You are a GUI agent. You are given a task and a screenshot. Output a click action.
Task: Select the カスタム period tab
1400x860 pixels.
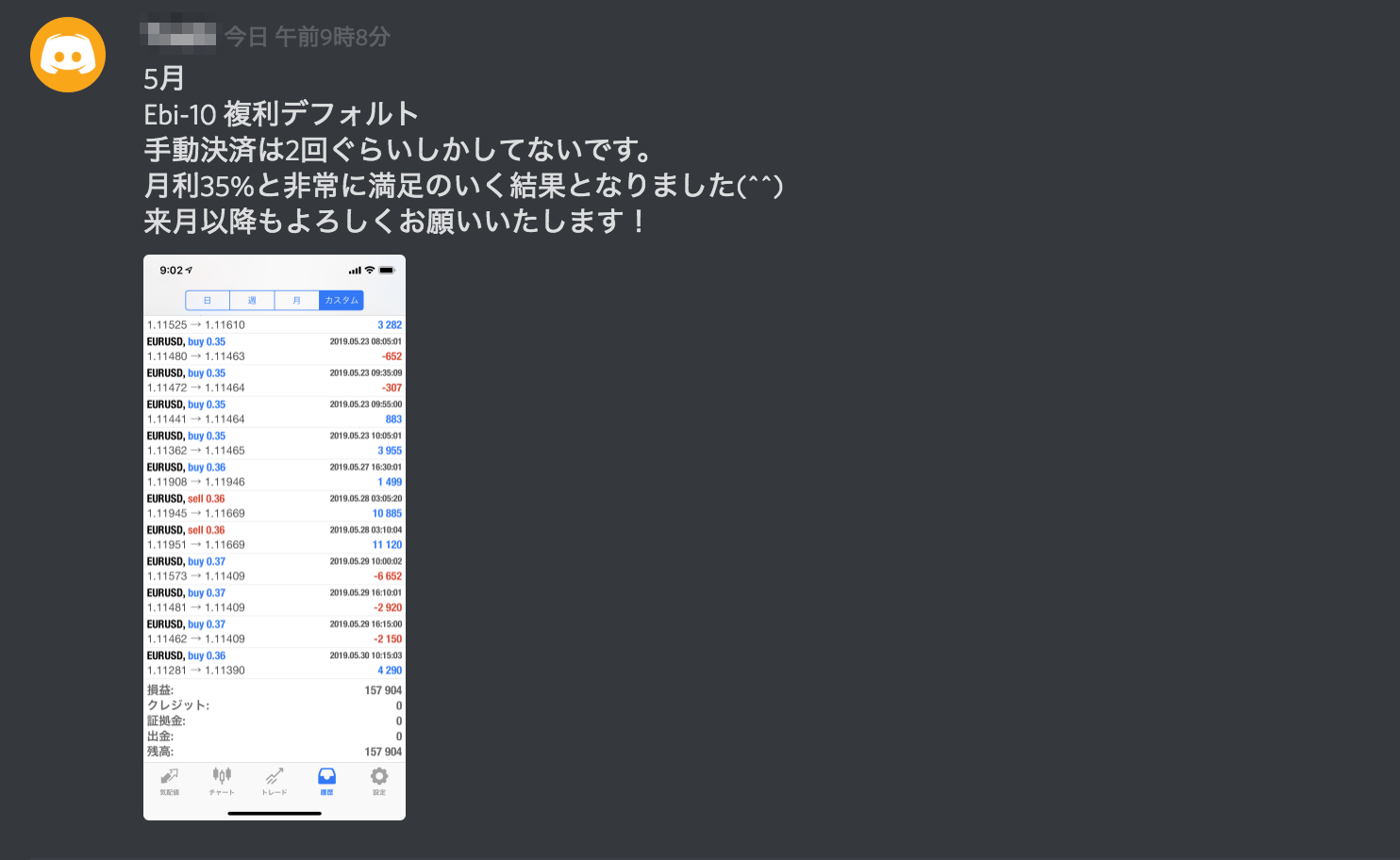point(342,301)
